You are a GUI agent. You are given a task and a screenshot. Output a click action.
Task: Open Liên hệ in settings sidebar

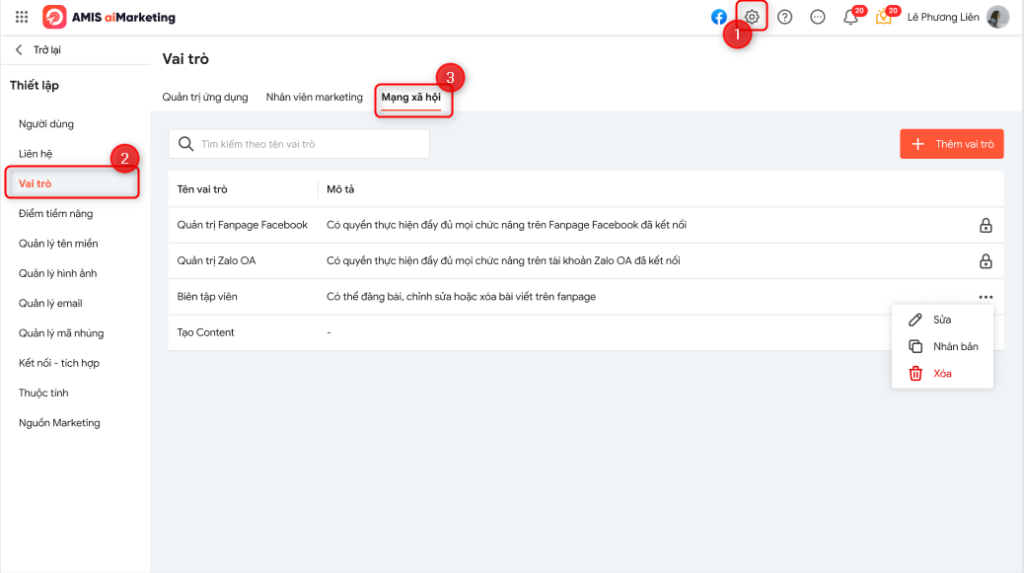coord(35,154)
